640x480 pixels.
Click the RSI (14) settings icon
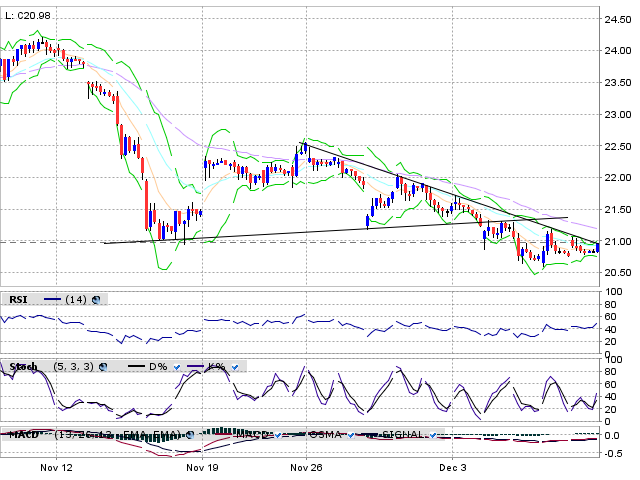pyautogui.click(x=96, y=299)
